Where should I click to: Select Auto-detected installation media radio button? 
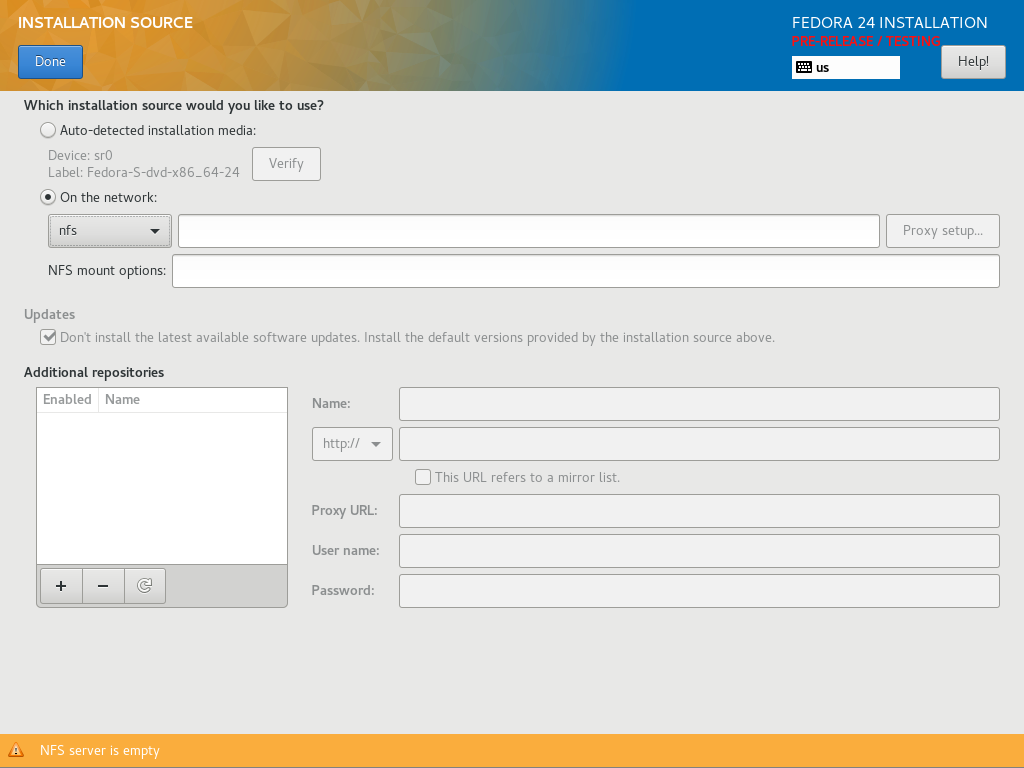[x=48, y=130]
